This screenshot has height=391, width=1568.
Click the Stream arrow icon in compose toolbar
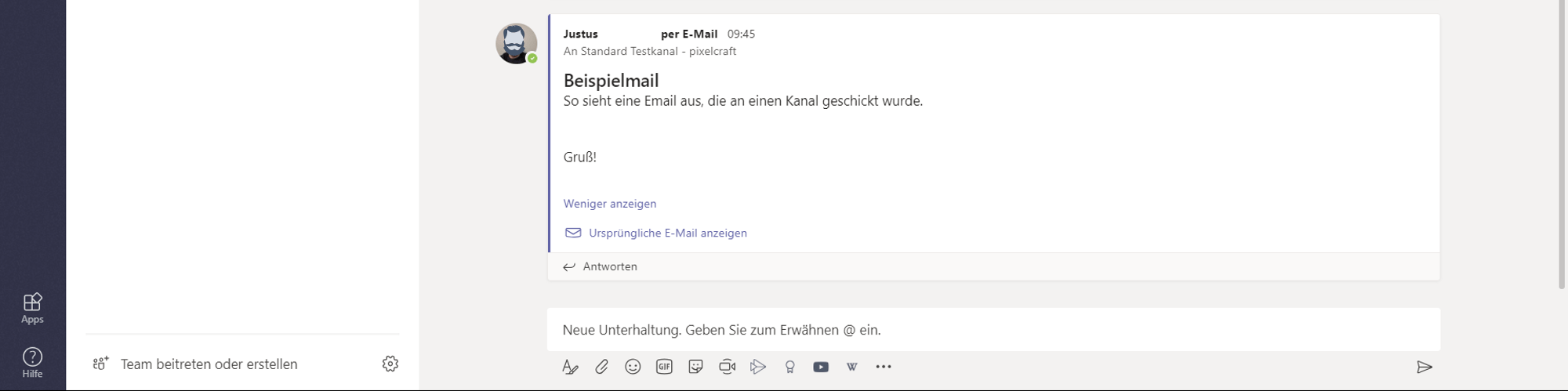coord(758,367)
